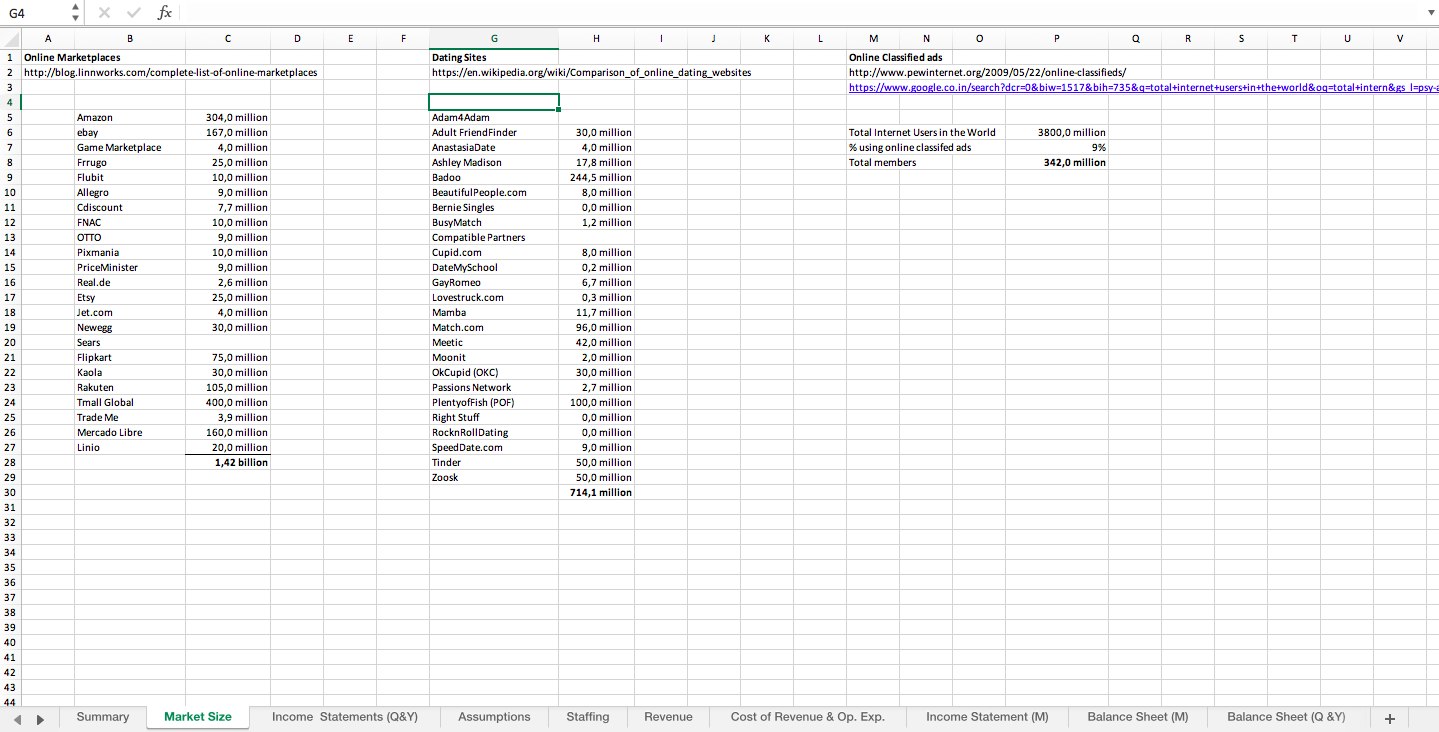The height and width of the screenshot is (732, 1439).
Task: Add a new sheet with plus icon
Action: (1389, 718)
